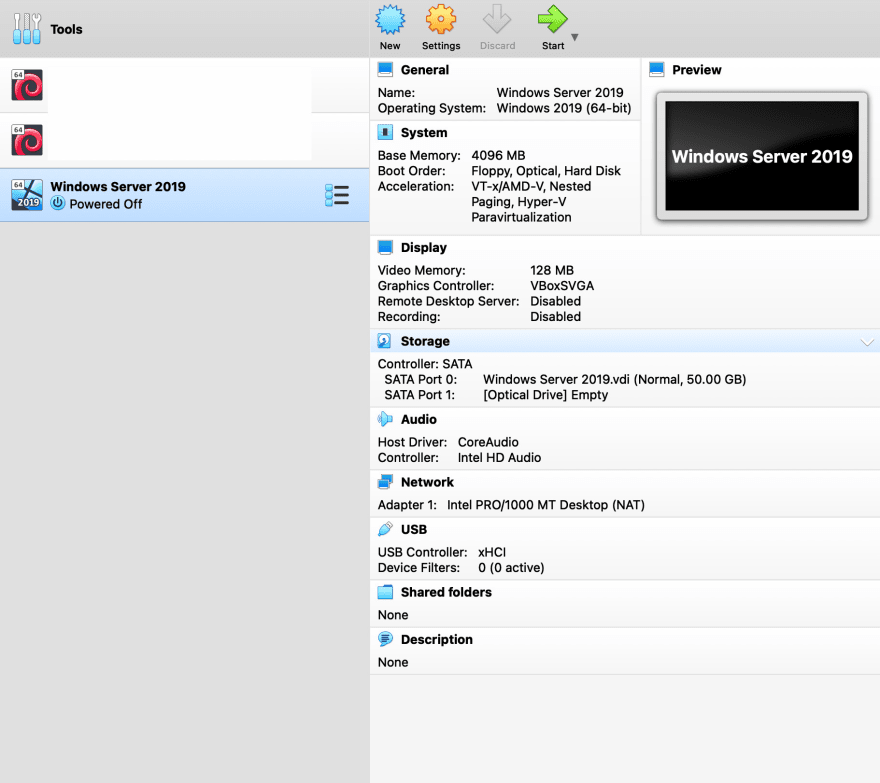Viewport: 880px width, 783px height.
Task: Click the VBoxSVGA graphics controller value
Action: [x=562, y=286]
